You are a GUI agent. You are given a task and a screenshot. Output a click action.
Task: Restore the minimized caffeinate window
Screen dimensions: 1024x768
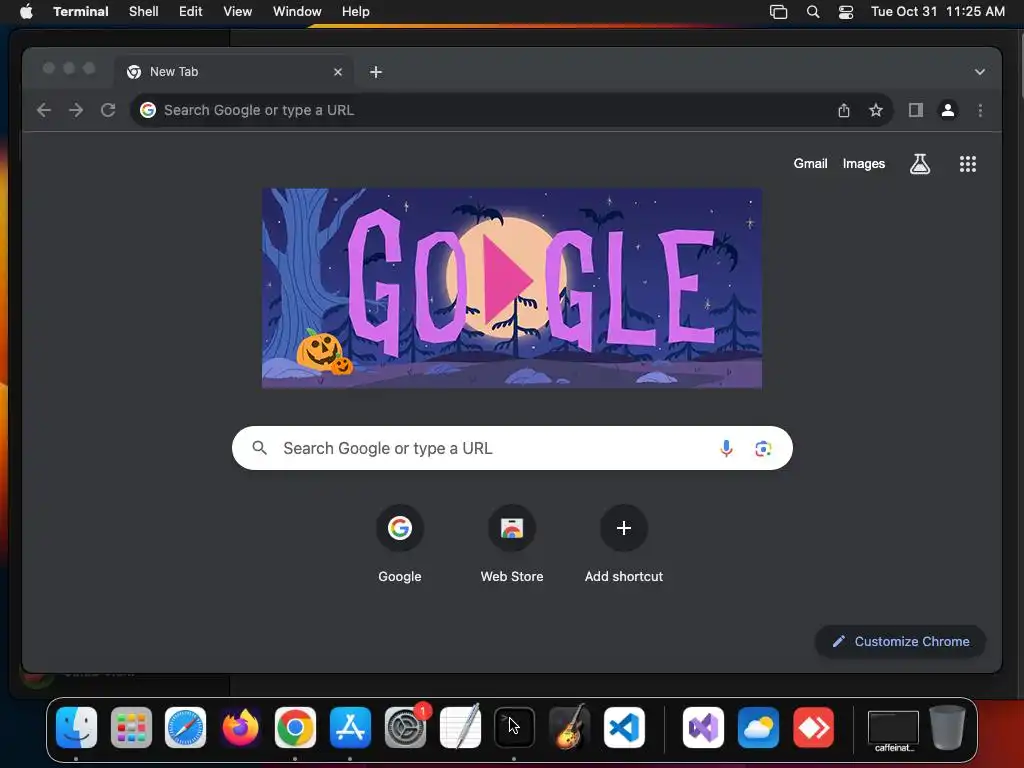[893, 730]
